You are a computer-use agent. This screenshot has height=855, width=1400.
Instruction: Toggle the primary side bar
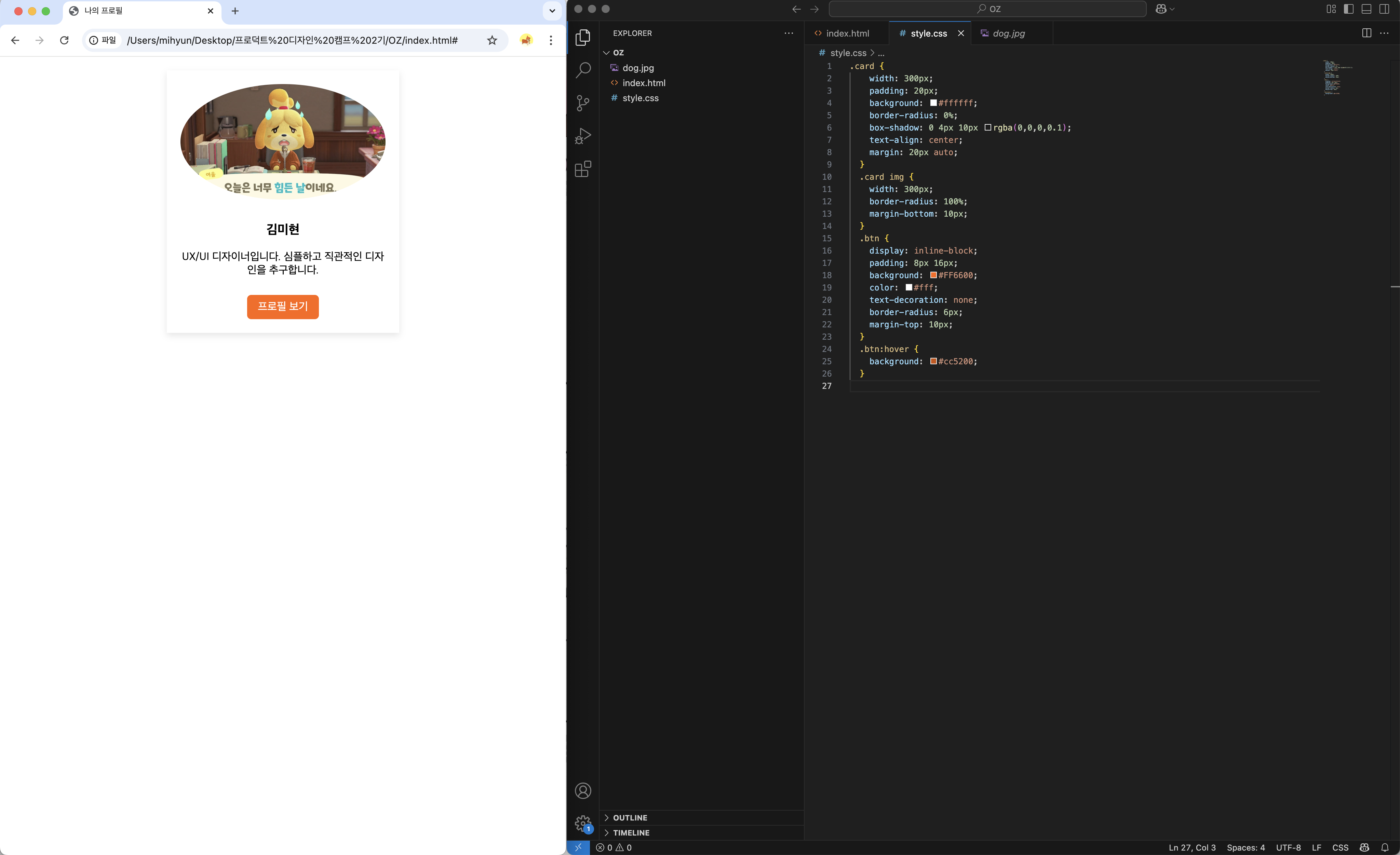click(x=1348, y=9)
